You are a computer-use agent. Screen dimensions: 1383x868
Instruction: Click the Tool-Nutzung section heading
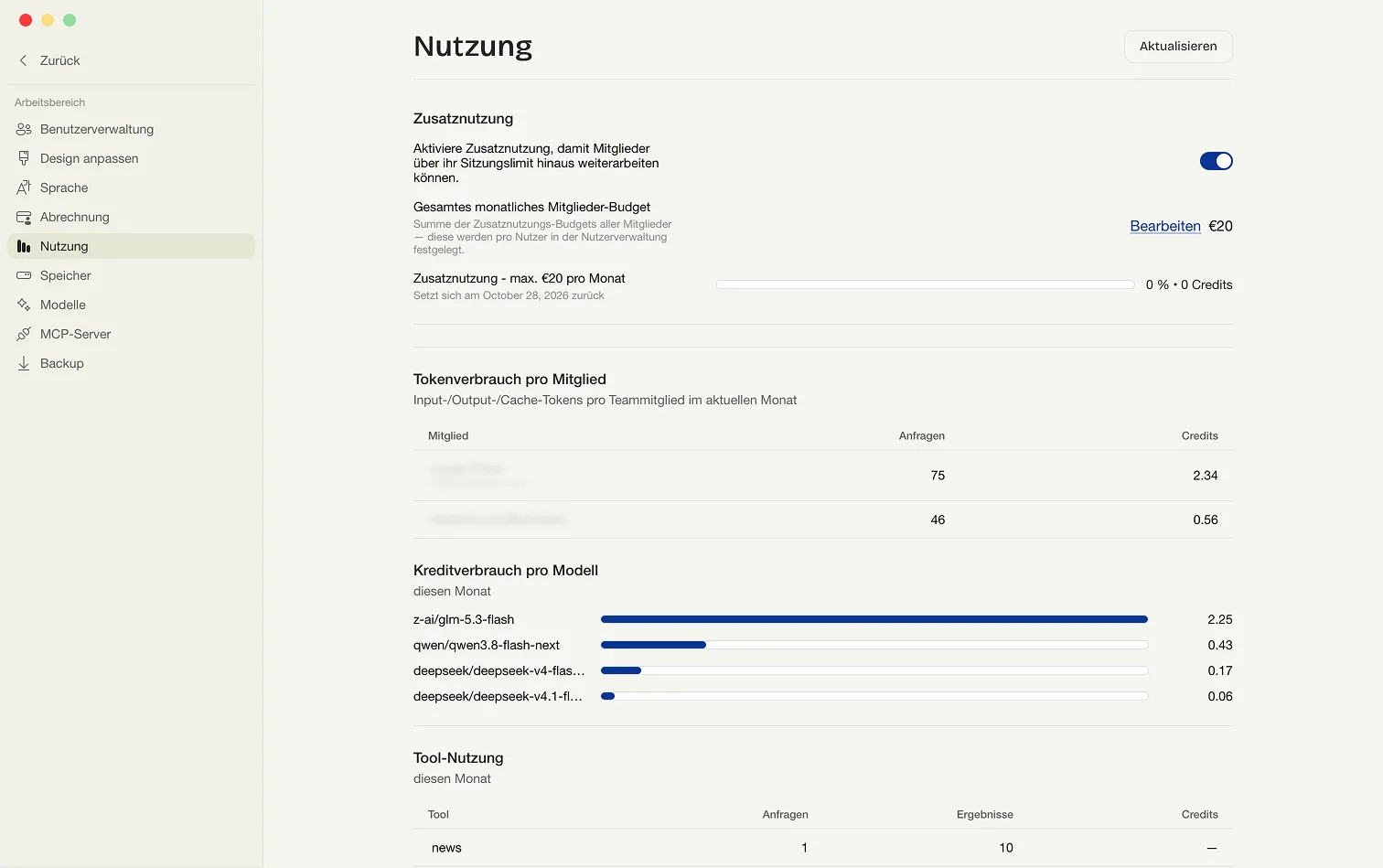tap(458, 757)
